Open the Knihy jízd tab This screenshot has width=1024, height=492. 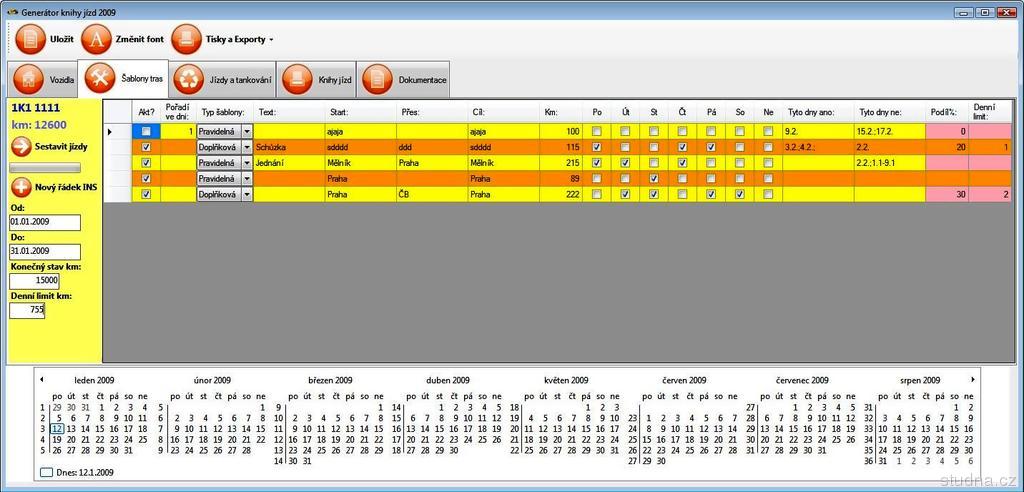(296, 79)
